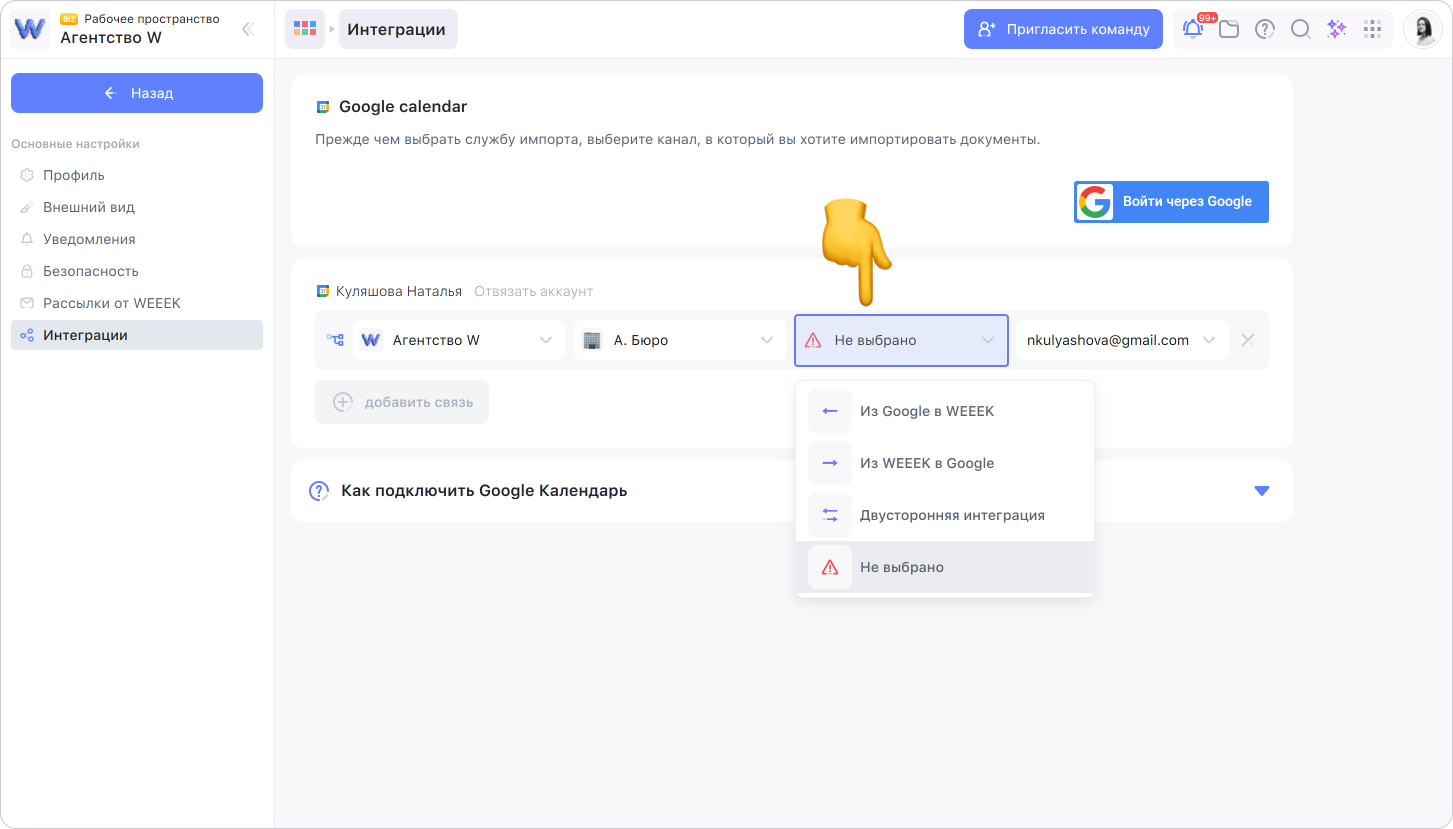Open the AI sparkles icon
Image resolution: width=1453 pixels, height=829 pixels.
pyautogui.click(x=1336, y=29)
